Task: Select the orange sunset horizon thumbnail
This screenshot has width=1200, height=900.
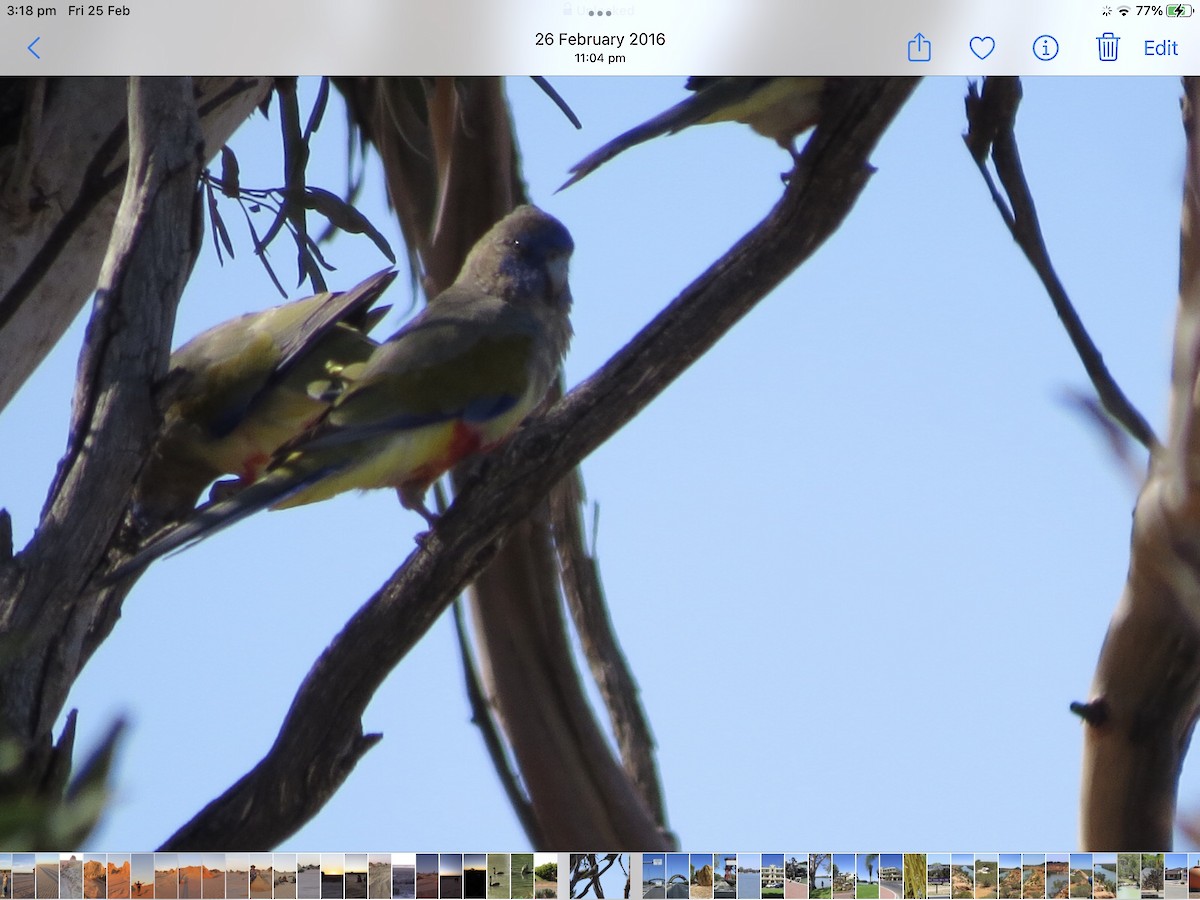Action: click(x=333, y=876)
